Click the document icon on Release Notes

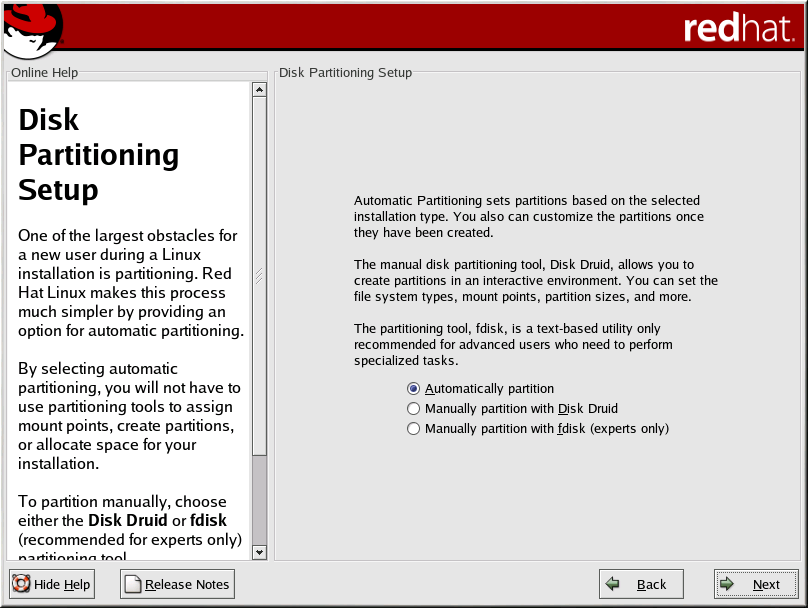click(132, 584)
